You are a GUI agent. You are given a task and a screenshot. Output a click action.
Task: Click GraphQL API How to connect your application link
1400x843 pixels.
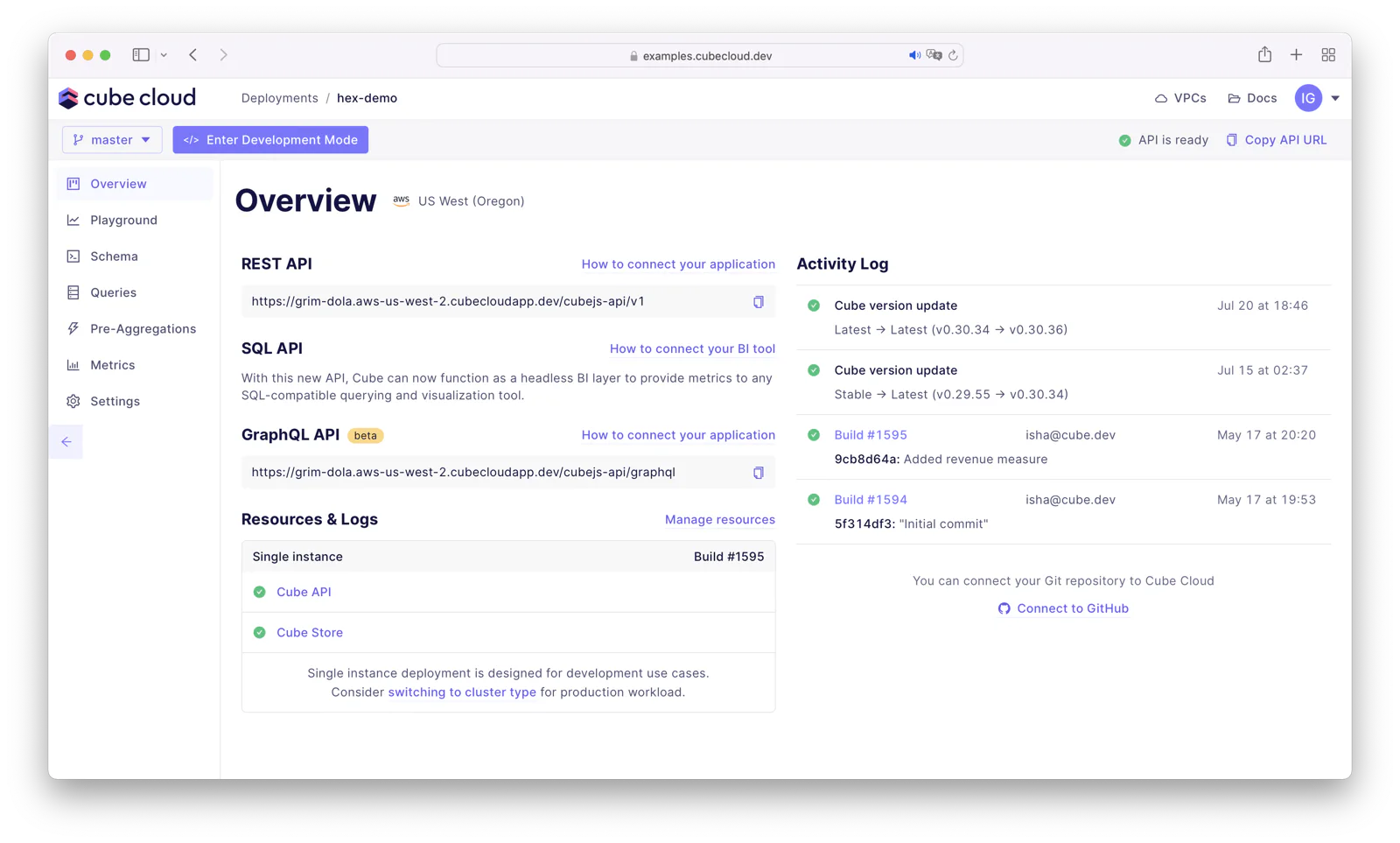click(678, 435)
